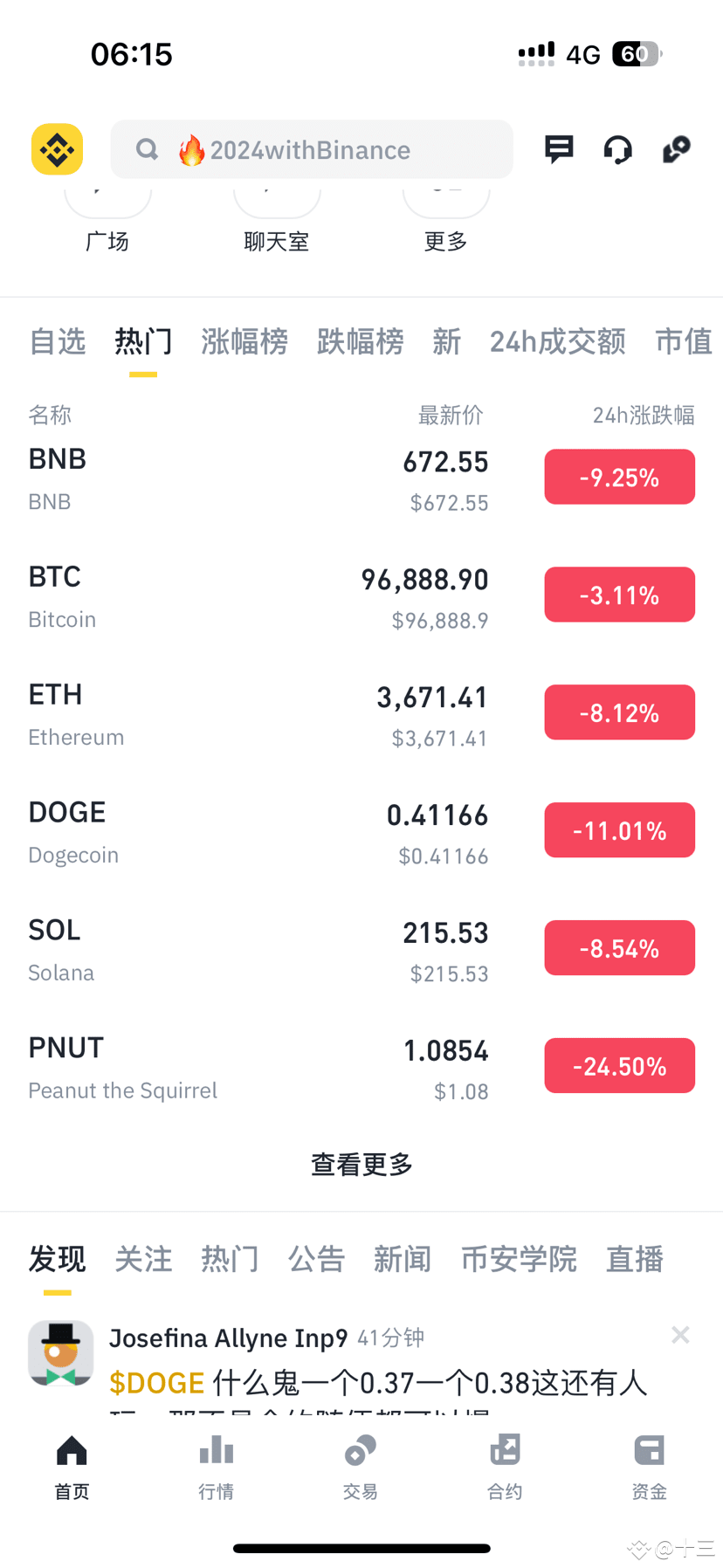Open 资金 wallet tab icon
Viewport: 723px width, 1568px height.
tap(649, 1451)
